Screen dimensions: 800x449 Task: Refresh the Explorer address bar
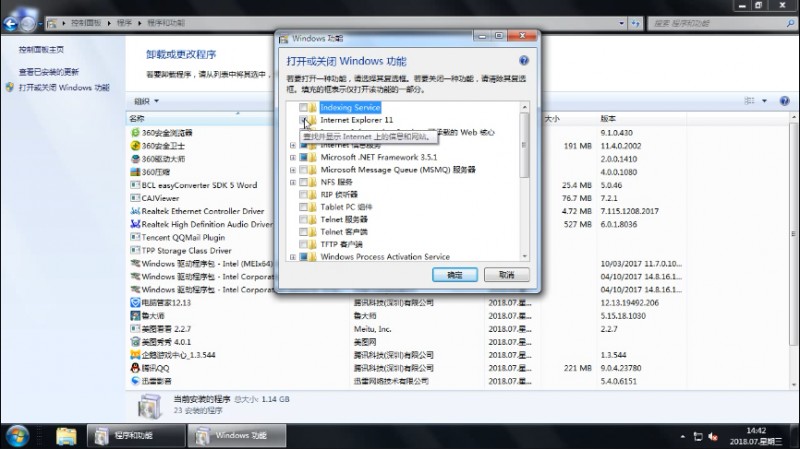(x=635, y=23)
